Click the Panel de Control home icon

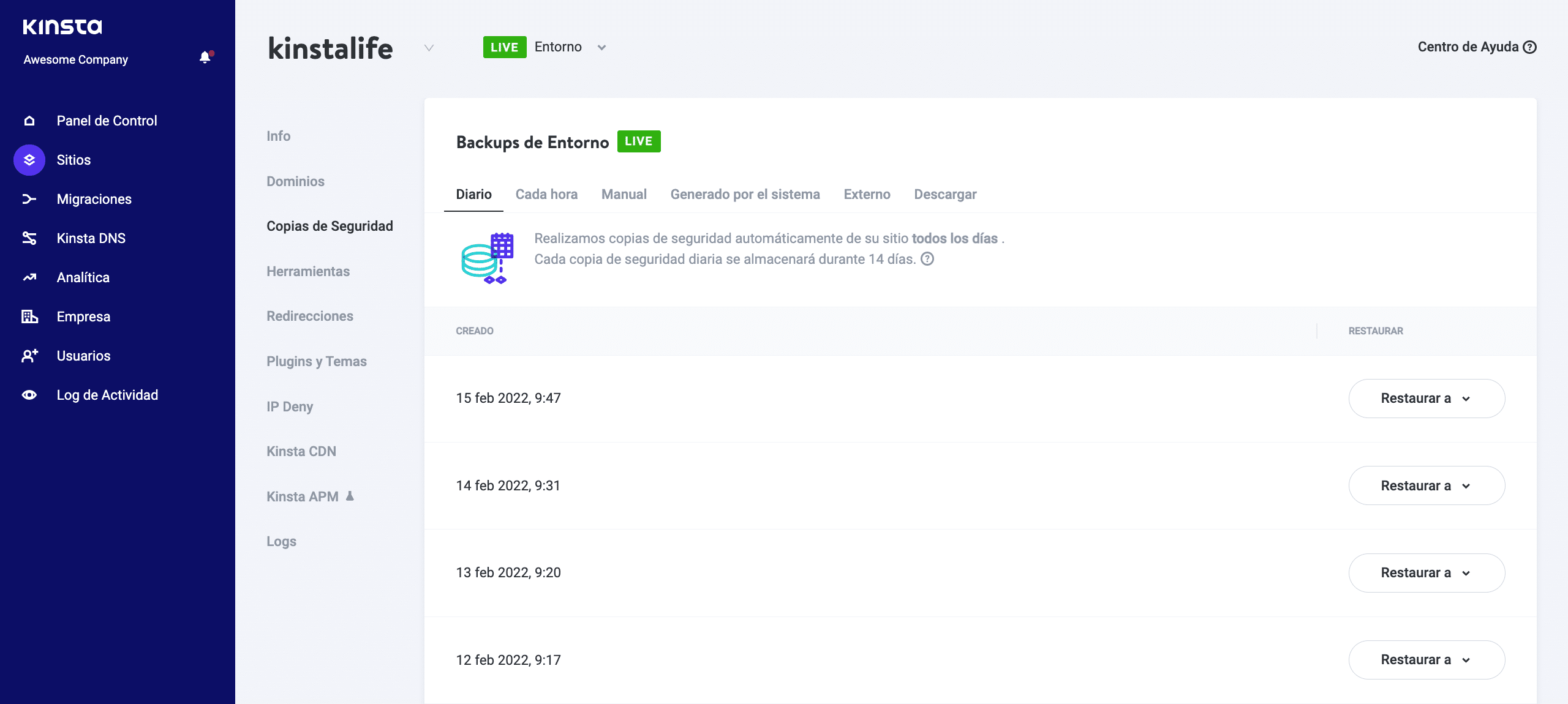coord(29,121)
